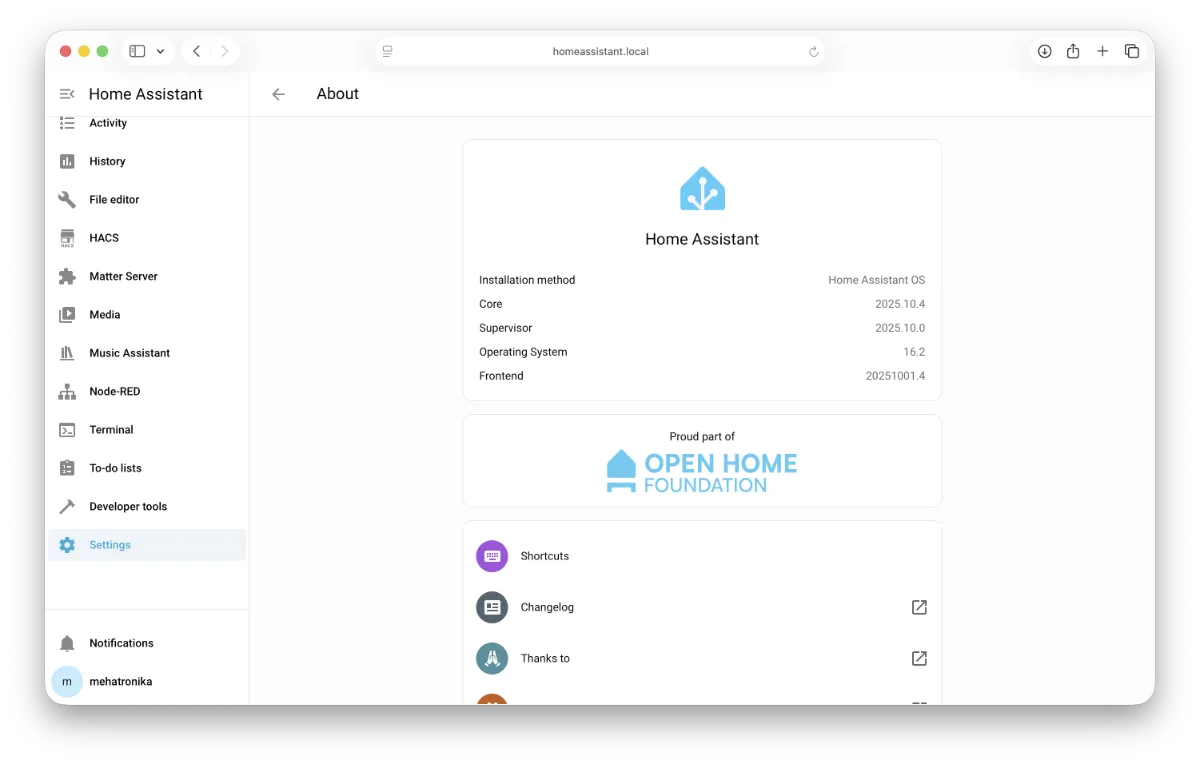
Task: Open the File editor wrench icon
Action: (x=67, y=200)
